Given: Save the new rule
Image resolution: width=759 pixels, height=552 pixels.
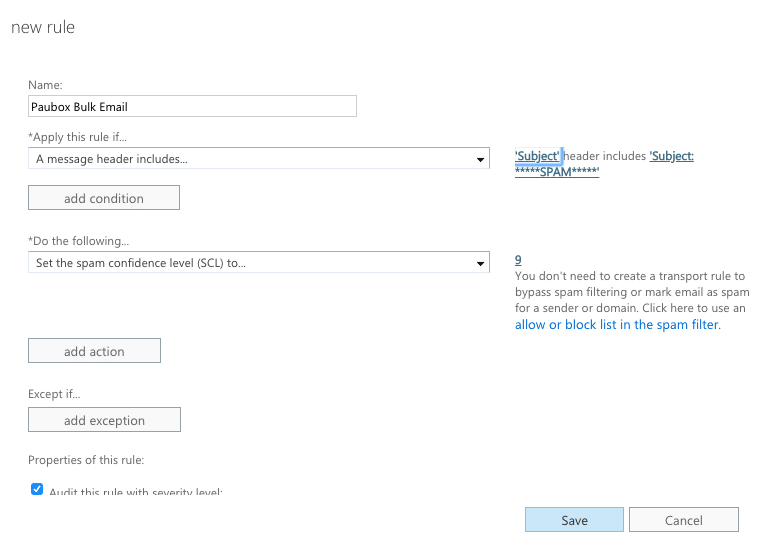Looking at the screenshot, I should tap(574, 520).
